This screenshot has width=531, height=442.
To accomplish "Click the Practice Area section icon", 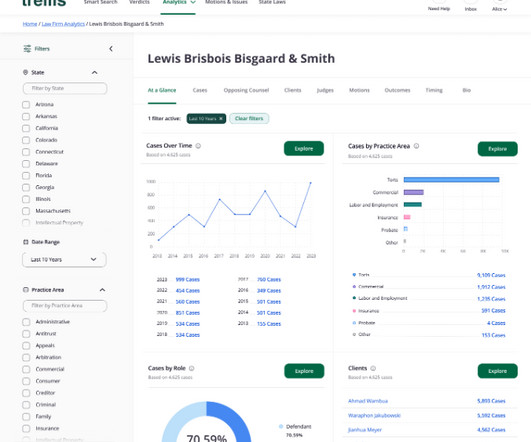I will 25,290.
